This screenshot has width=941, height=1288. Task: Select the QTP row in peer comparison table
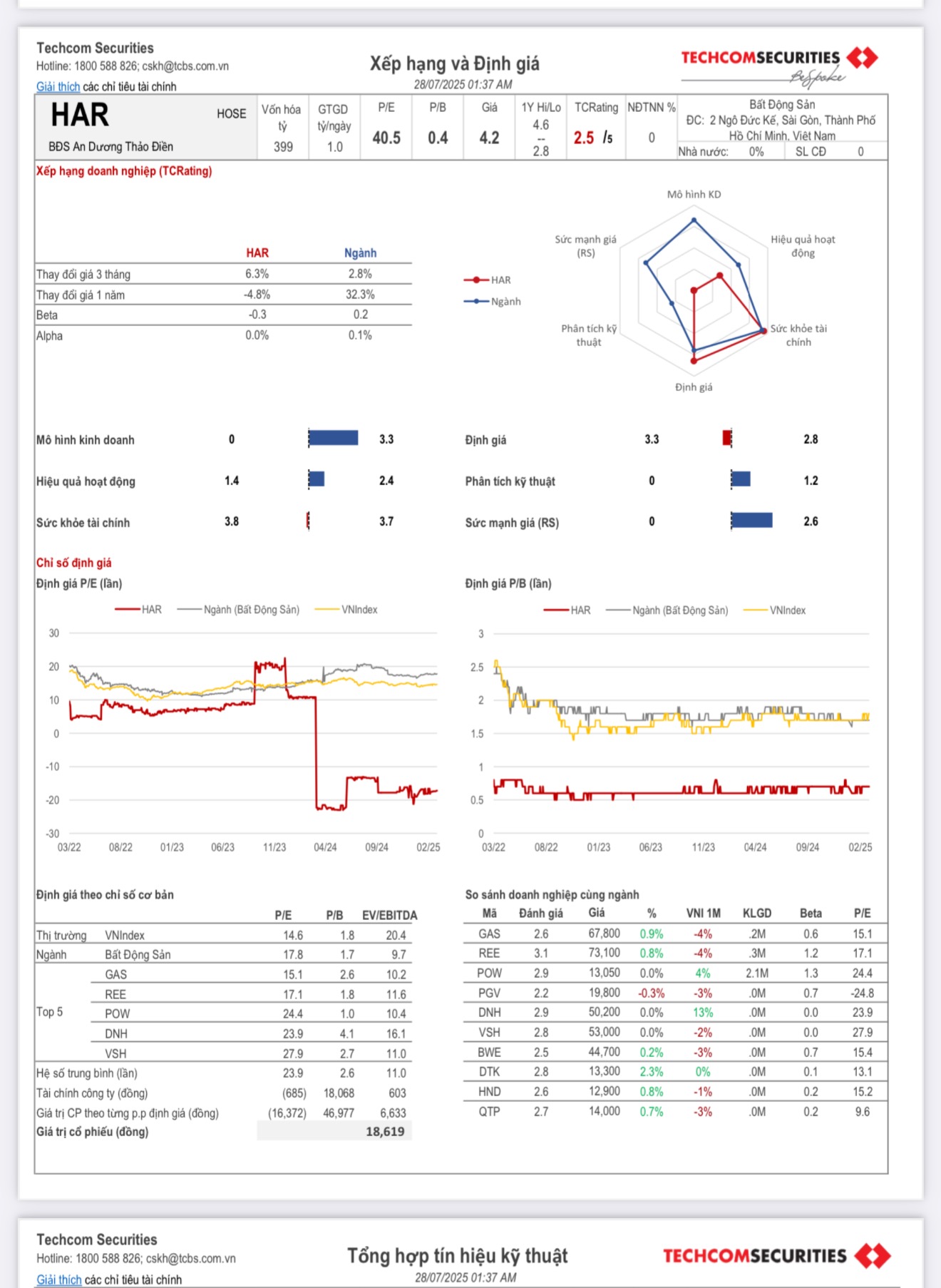click(676, 1111)
